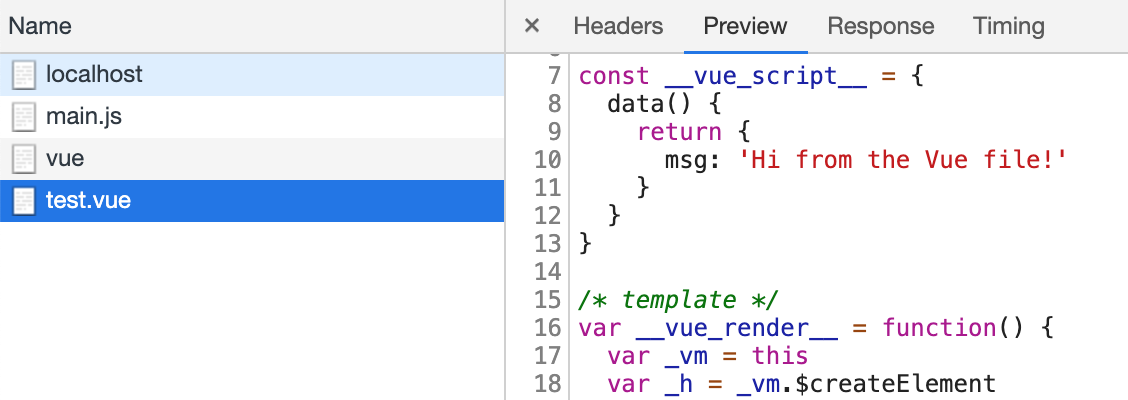Switch to the Headers tab

(618, 27)
